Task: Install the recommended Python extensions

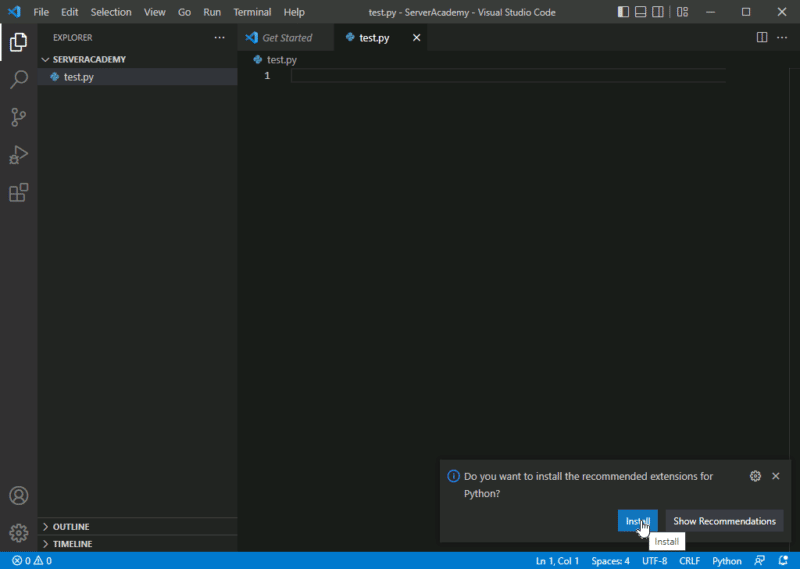Action: 637,521
